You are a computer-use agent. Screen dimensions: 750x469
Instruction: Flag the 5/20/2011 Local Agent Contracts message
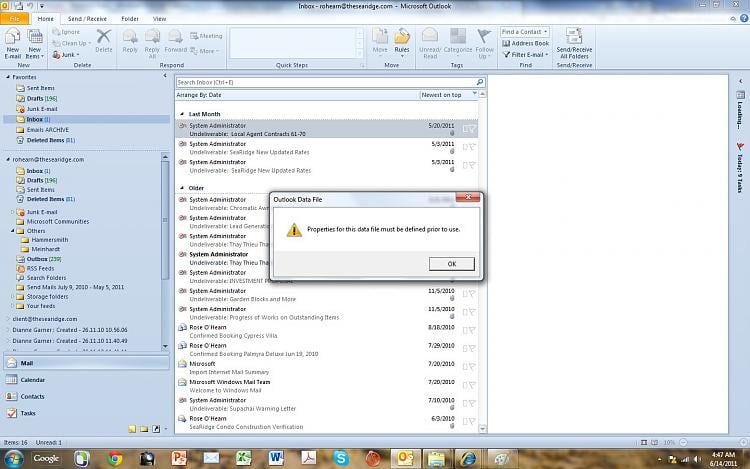pyautogui.click(x=472, y=129)
